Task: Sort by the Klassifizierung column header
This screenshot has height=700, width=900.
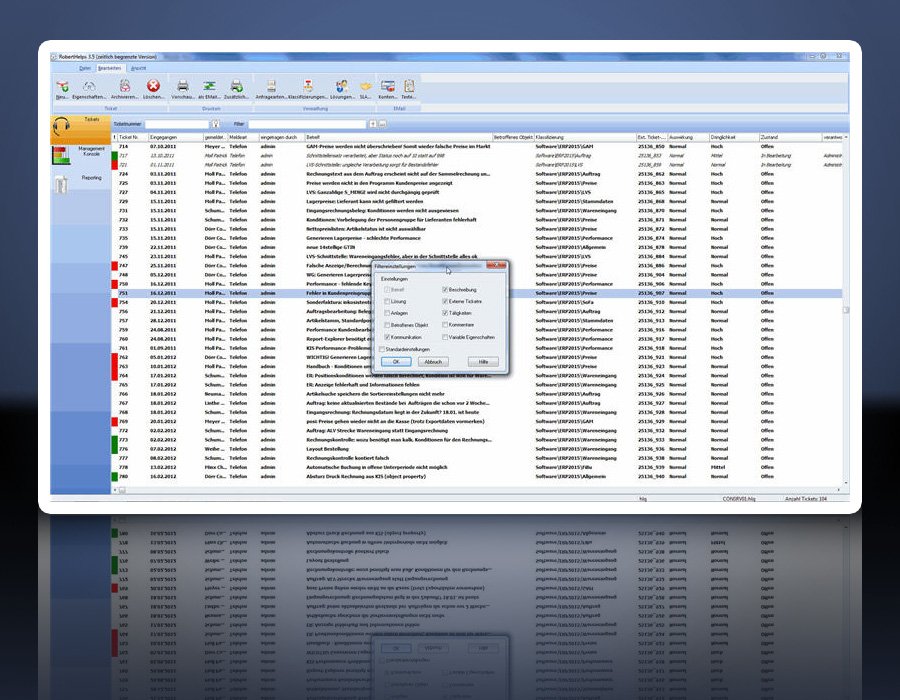Action: 585,138
